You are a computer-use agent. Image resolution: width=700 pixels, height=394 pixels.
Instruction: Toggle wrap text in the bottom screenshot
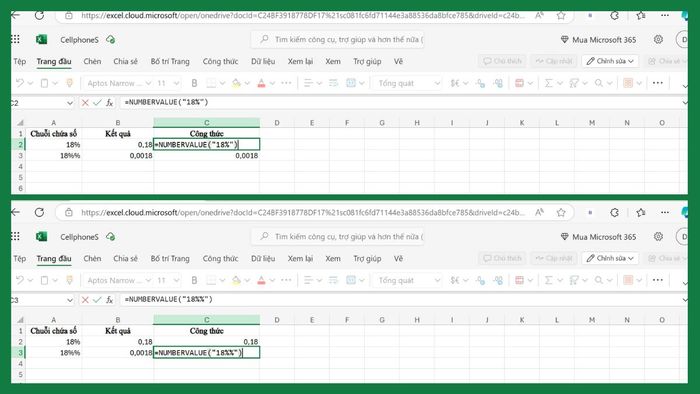coord(333,280)
